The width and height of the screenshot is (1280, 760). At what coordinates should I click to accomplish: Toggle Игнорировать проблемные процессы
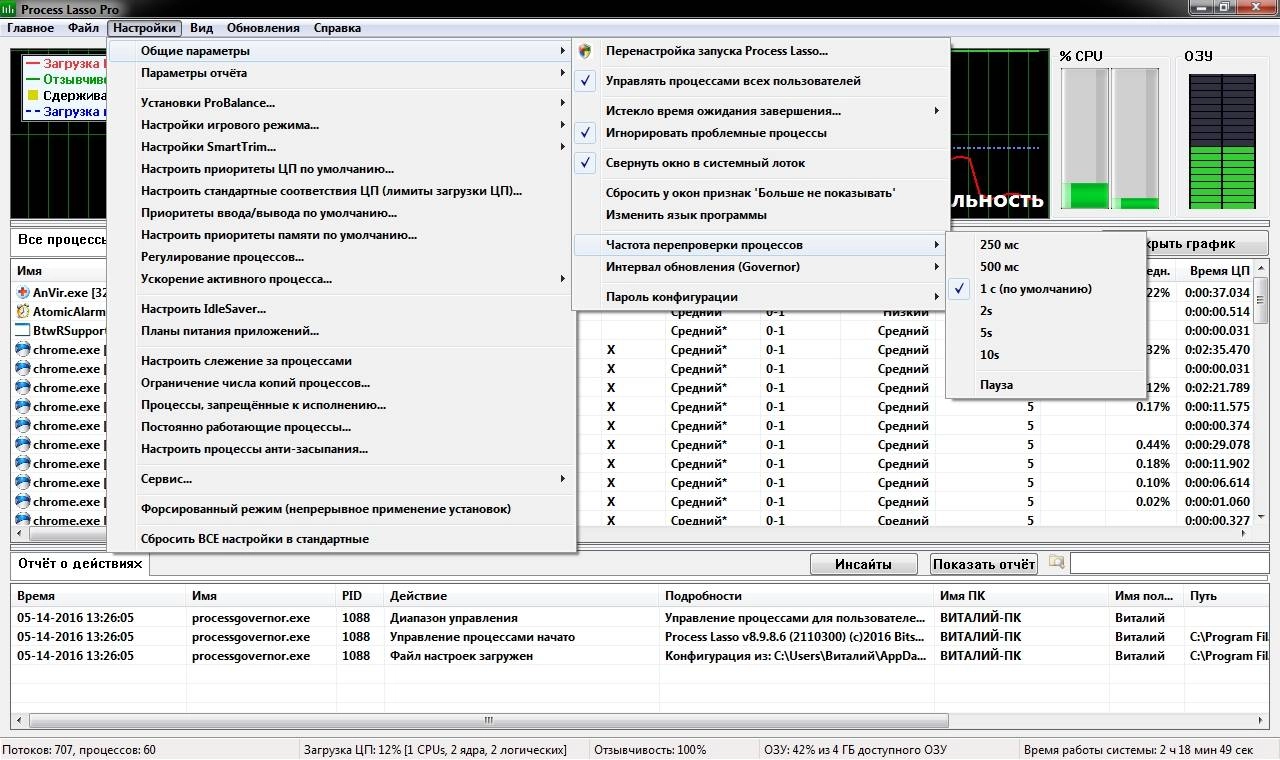(x=761, y=133)
